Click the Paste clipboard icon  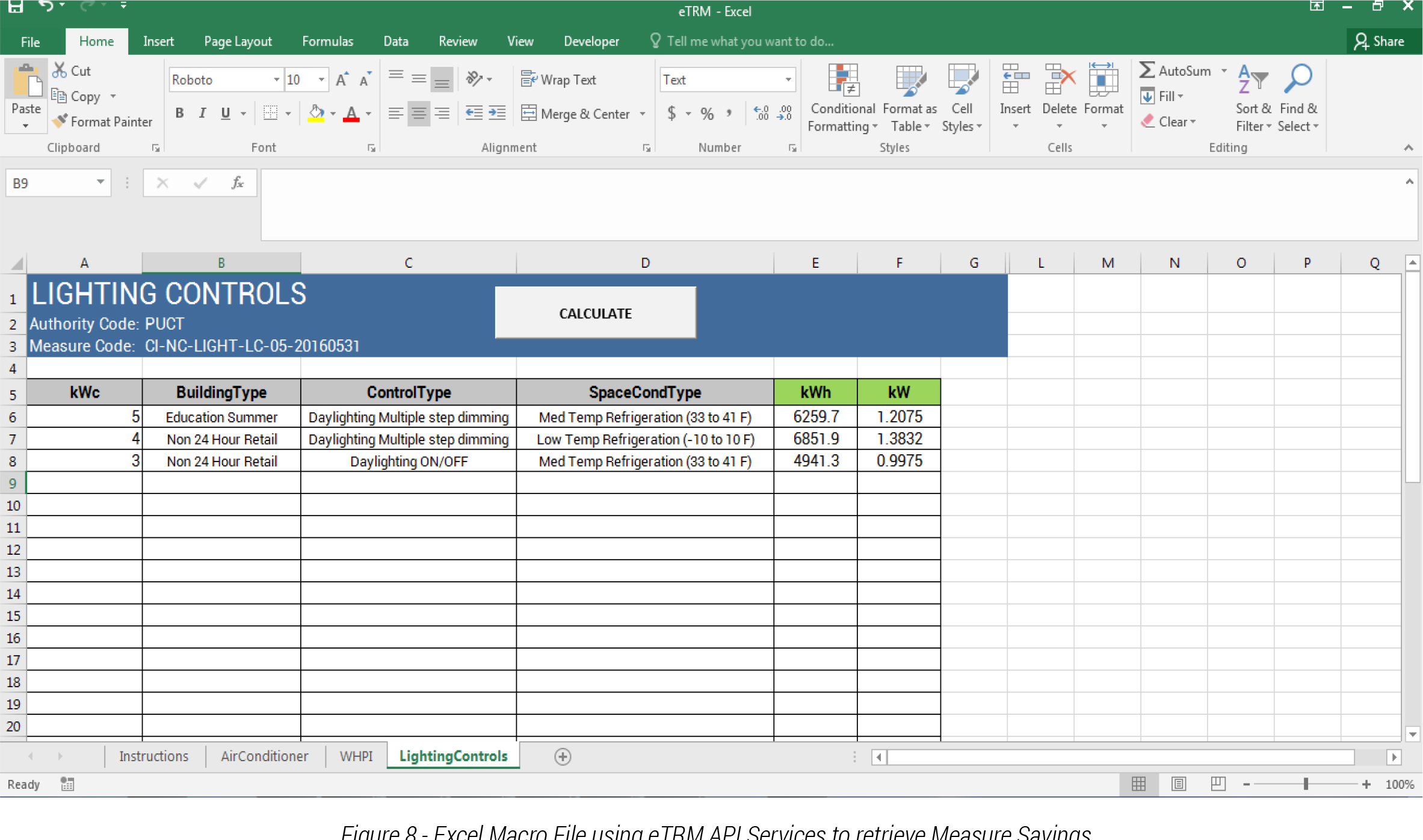(x=26, y=81)
